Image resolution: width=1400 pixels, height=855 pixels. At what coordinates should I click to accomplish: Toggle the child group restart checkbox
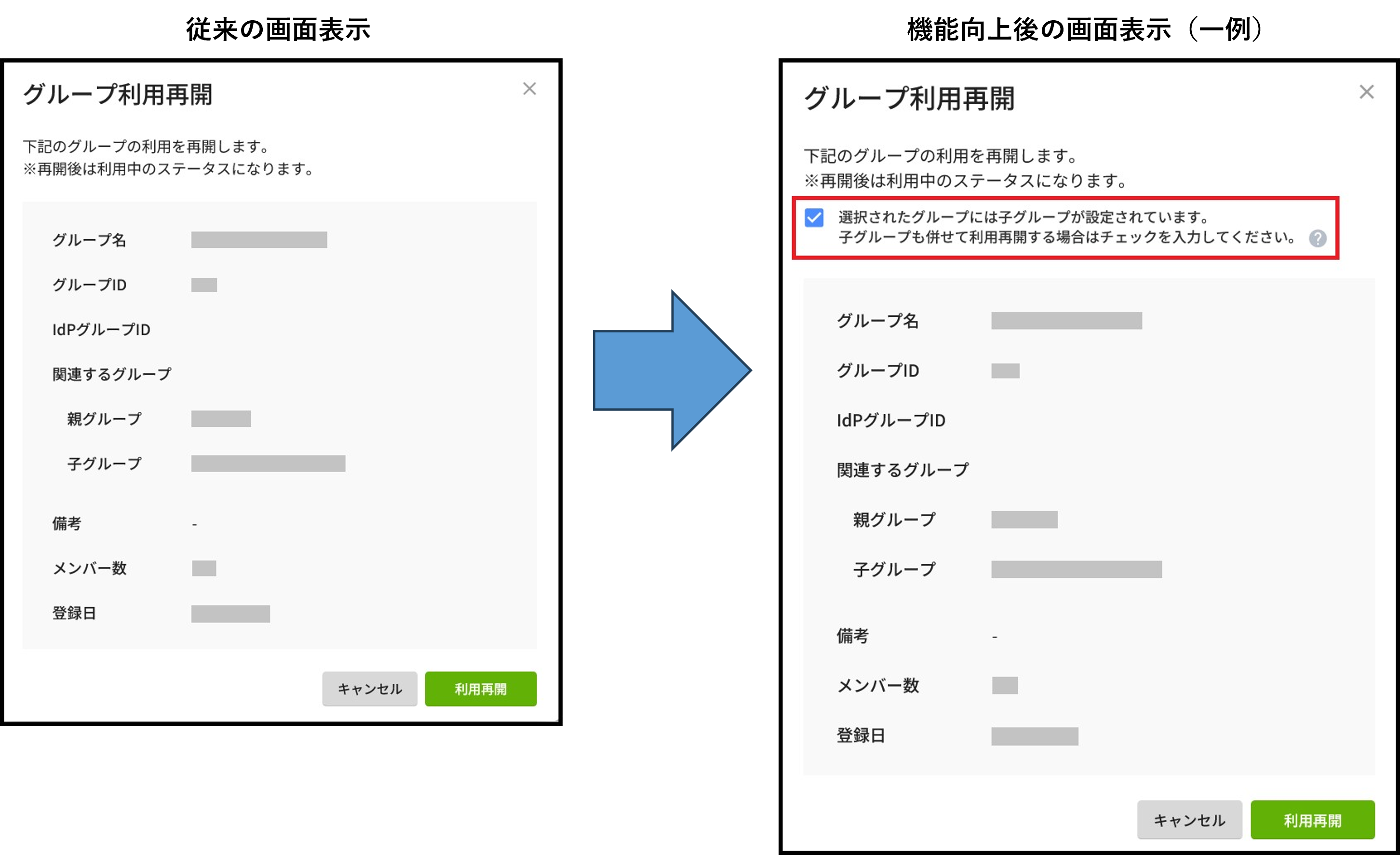pyautogui.click(x=814, y=217)
